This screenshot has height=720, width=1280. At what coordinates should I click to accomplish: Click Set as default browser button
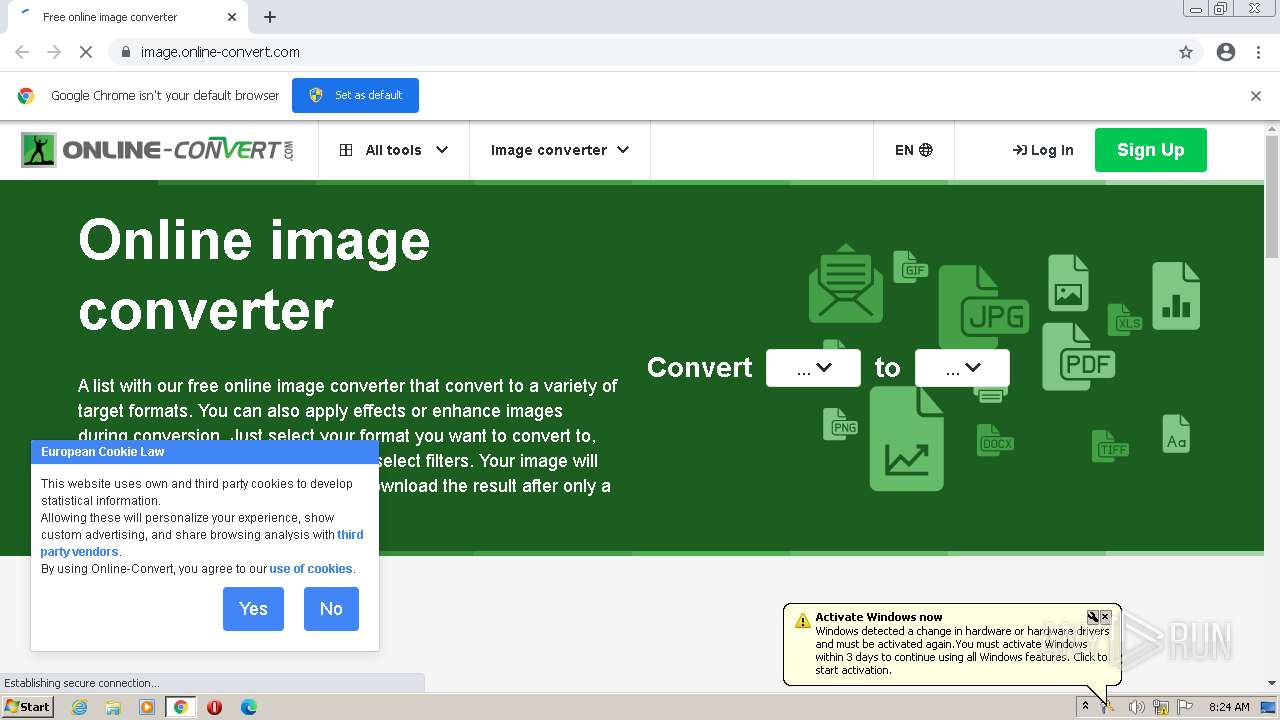coord(355,95)
